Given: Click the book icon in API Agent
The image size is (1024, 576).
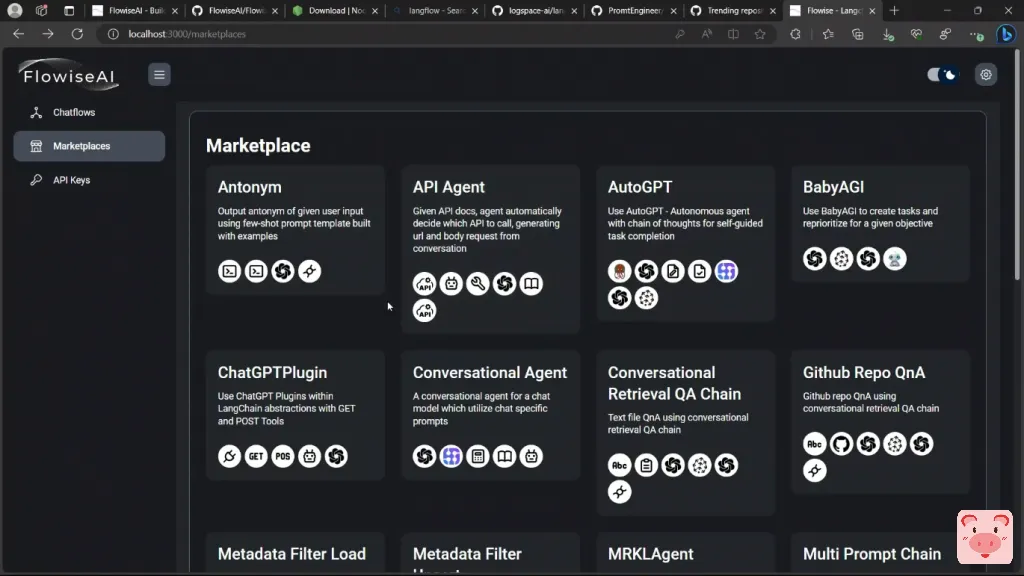Looking at the screenshot, I should [x=531, y=284].
